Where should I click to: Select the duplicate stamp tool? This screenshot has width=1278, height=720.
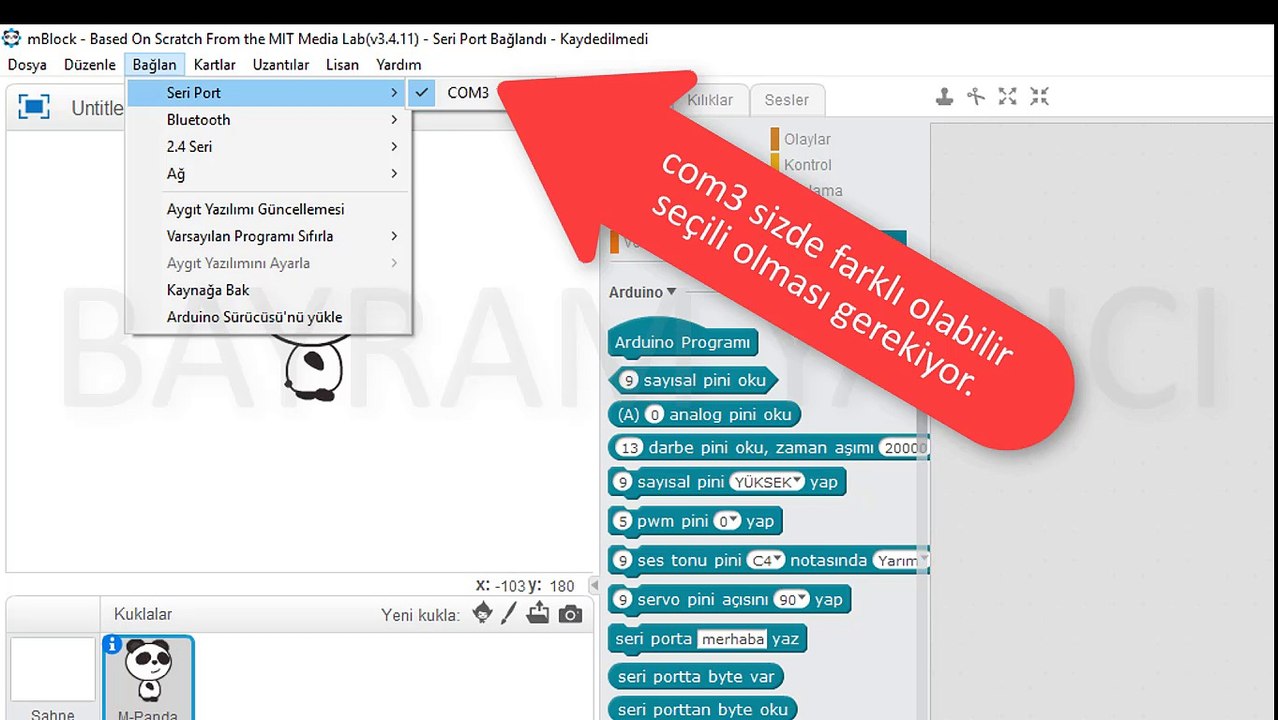pos(944,96)
